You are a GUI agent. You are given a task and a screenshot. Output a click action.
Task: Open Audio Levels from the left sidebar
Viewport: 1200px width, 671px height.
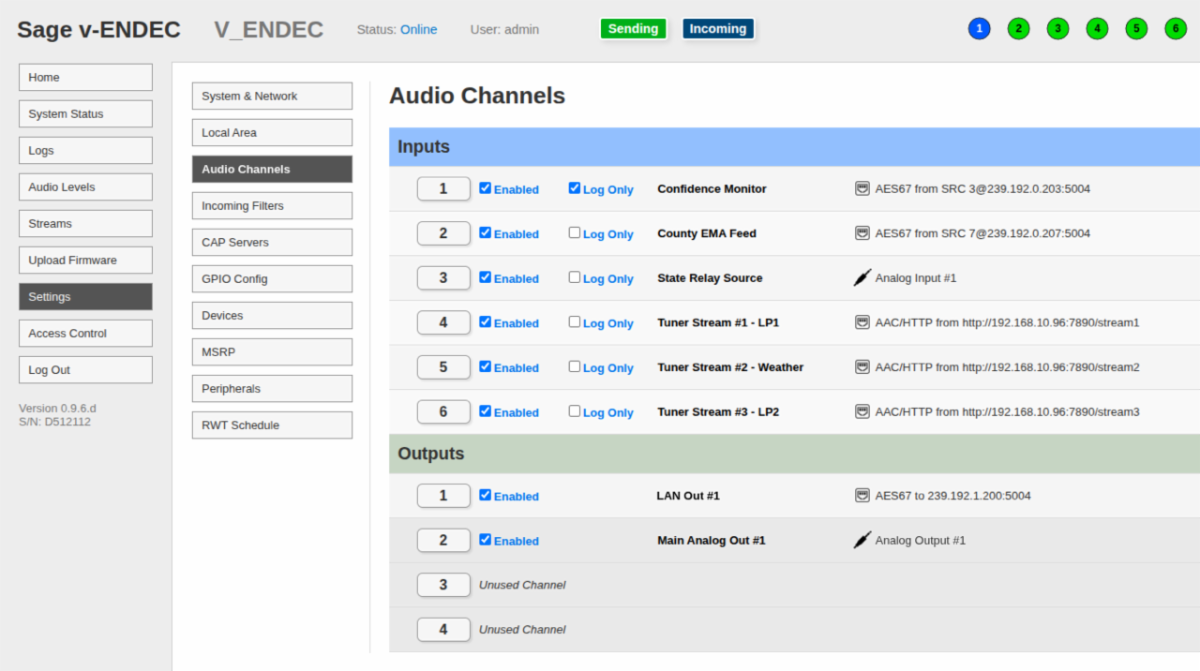85,186
